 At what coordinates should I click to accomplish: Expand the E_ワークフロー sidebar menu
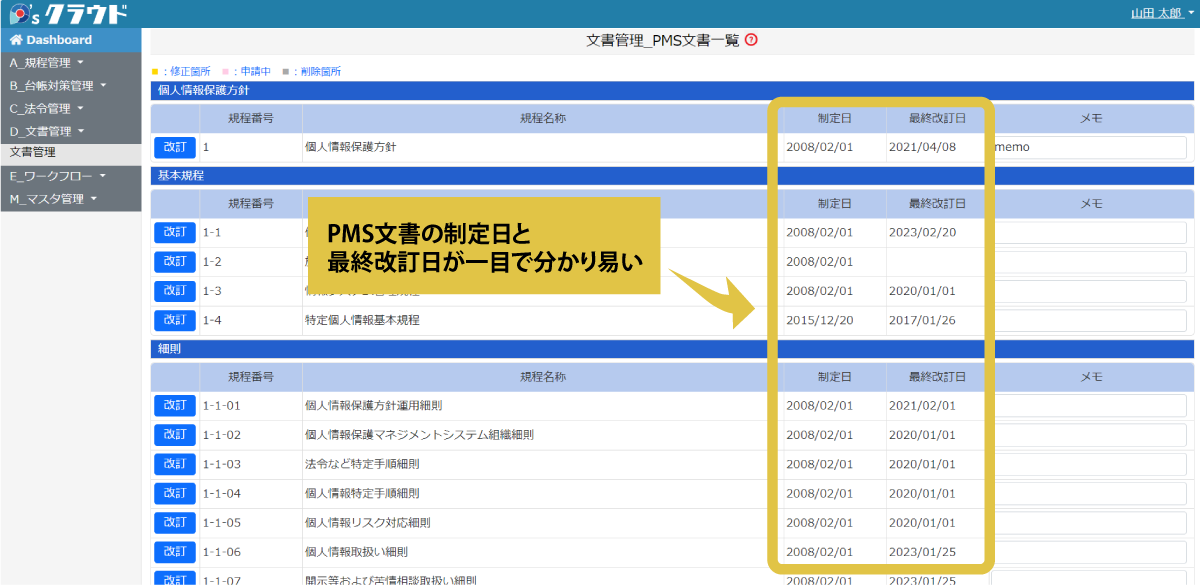pyautogui.click(x=50, y=177)
